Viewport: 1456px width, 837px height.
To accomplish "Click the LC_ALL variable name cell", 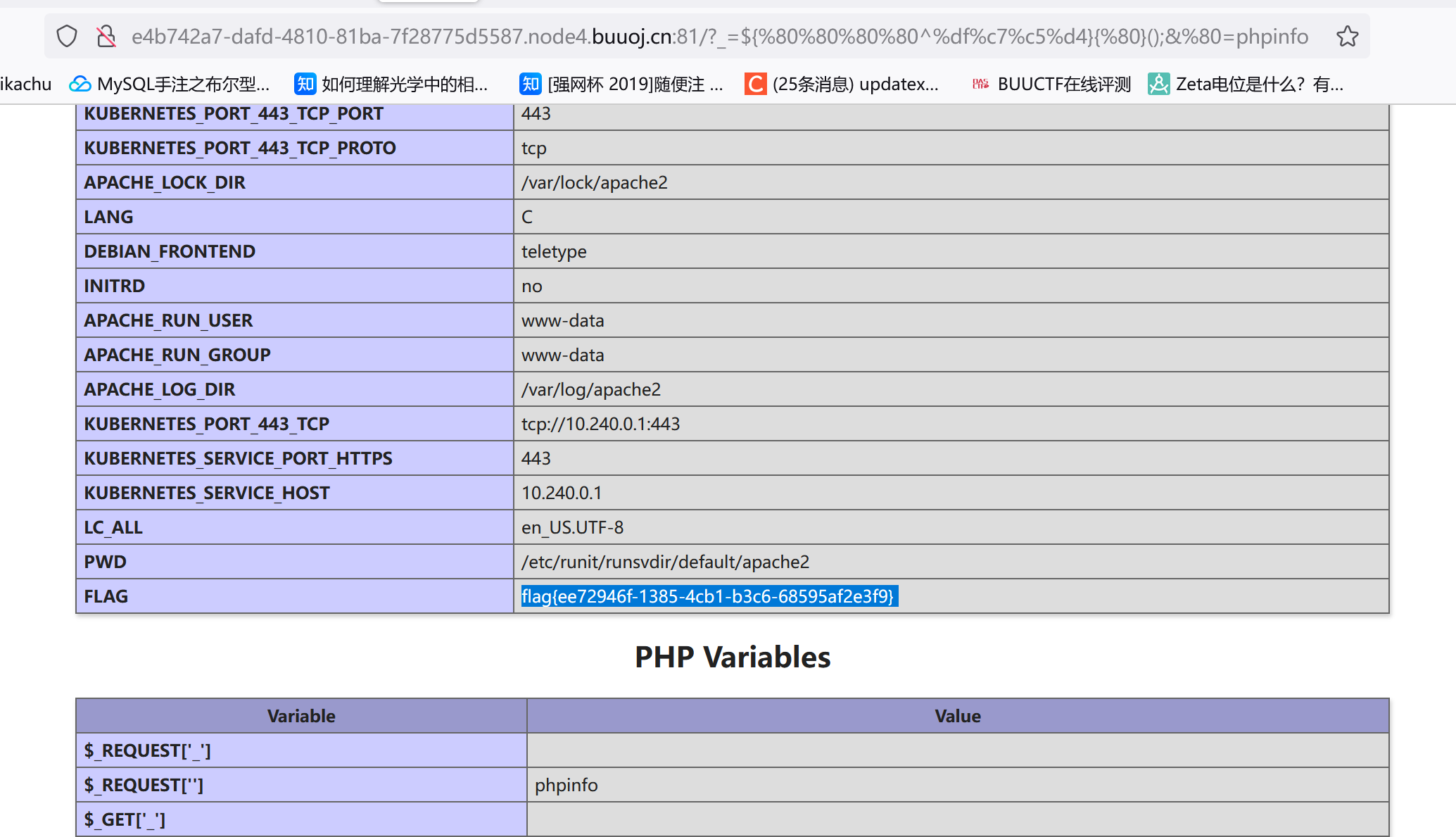I will click(295, 527).
